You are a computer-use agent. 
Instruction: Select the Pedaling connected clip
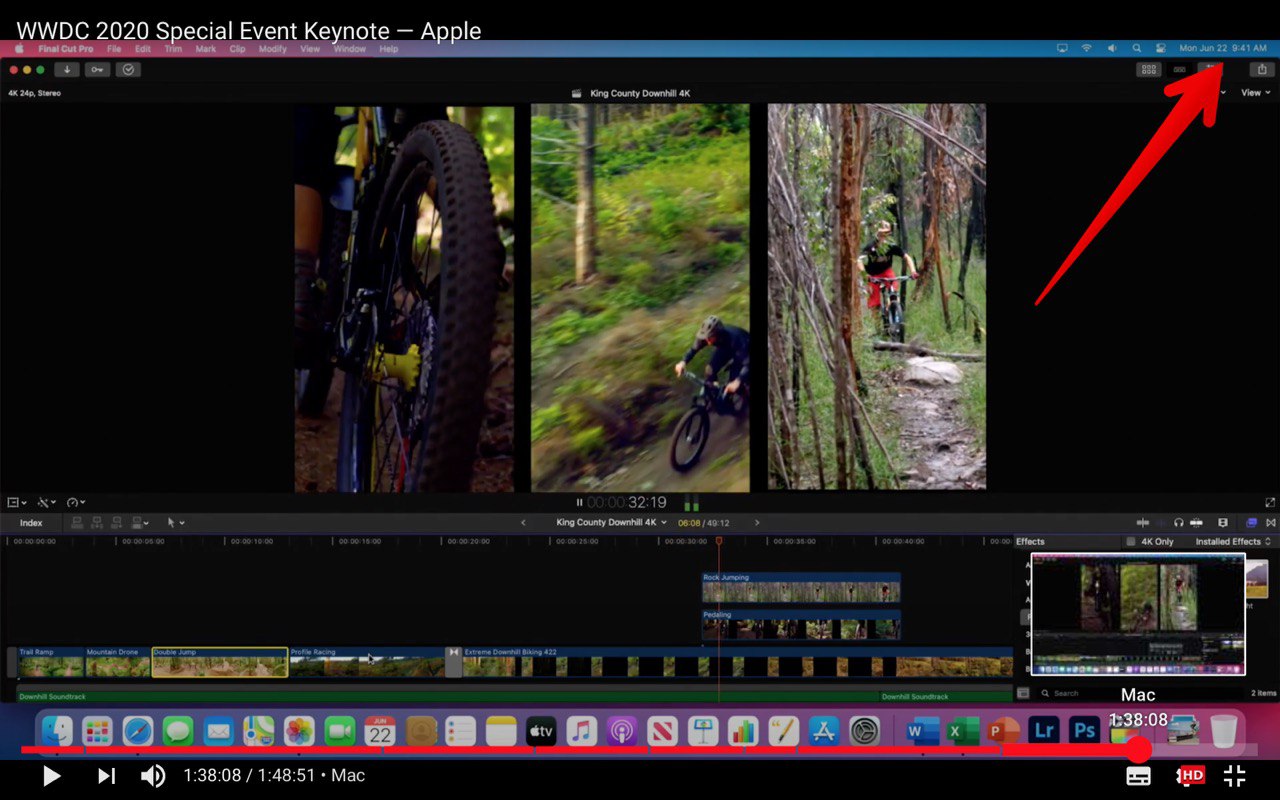801,625
